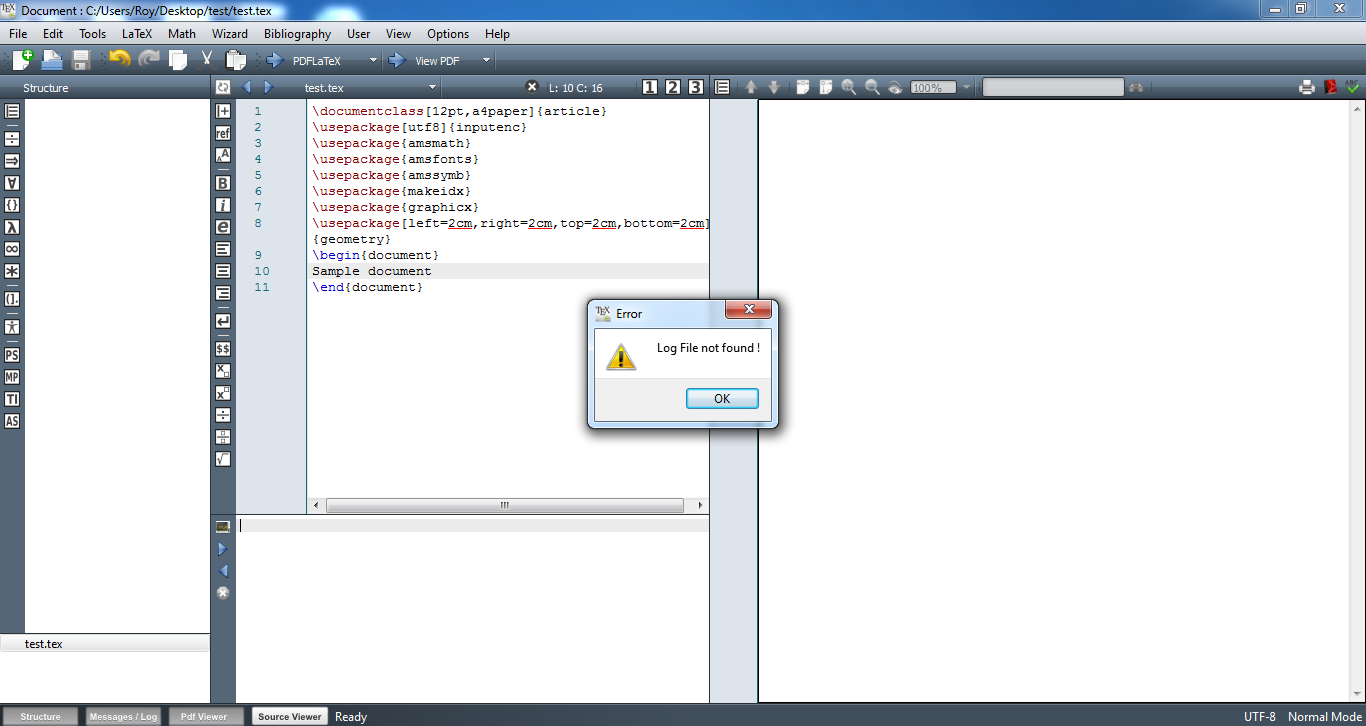The image size is (1366, 726).
Task: Open the Wizard menu
Action: (230, 33)
